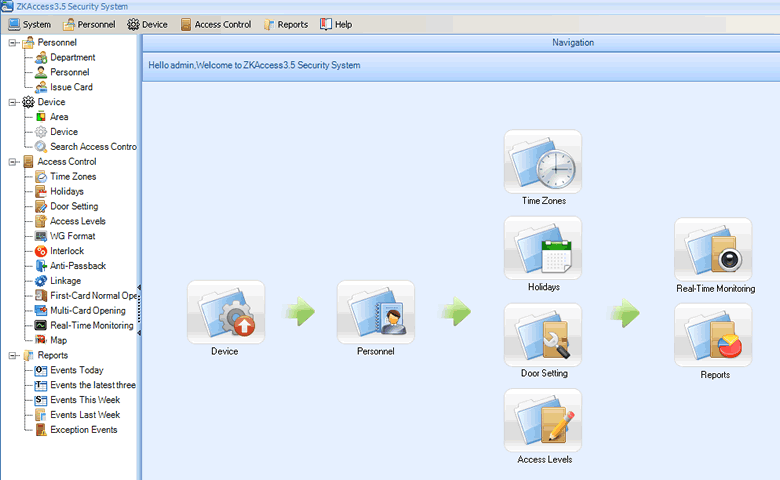This screenshot has width=780, height=480.
Task: Open the System menu
Action: [30, 24]
